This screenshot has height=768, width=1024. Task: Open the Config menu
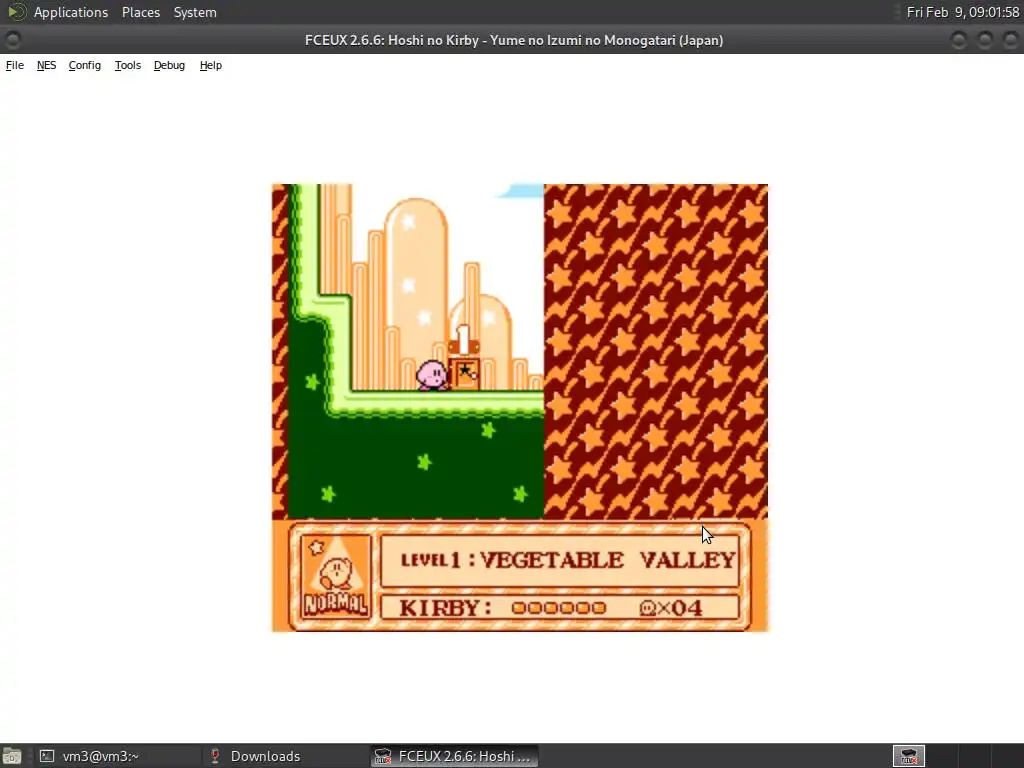click(x=85, y=65)
